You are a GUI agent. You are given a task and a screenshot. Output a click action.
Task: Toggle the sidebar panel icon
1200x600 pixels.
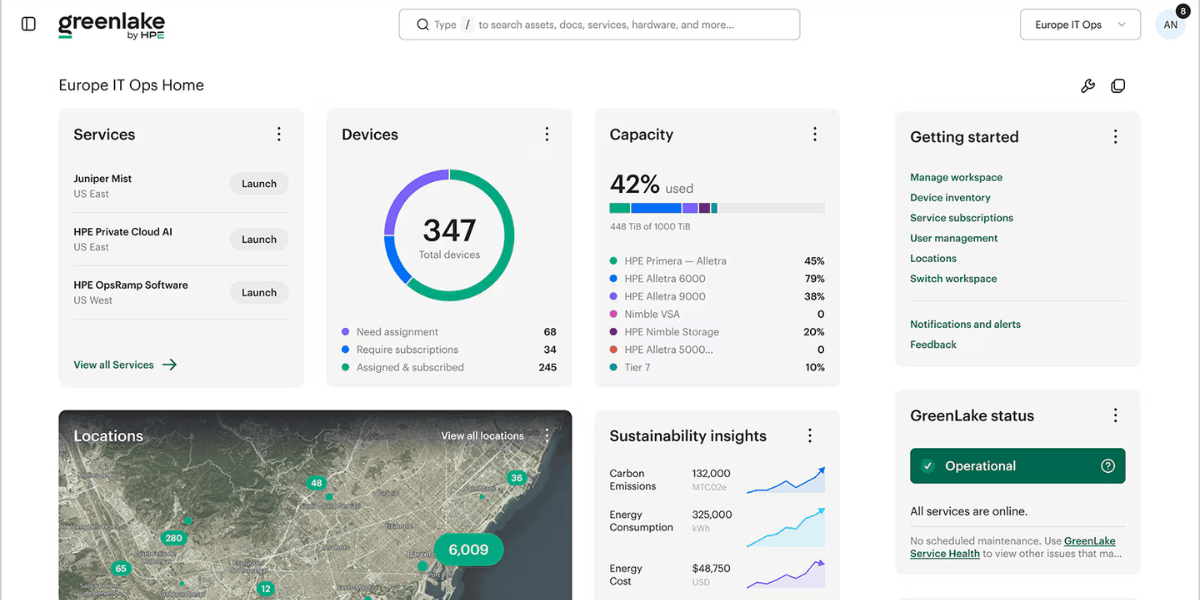[28, 24]
